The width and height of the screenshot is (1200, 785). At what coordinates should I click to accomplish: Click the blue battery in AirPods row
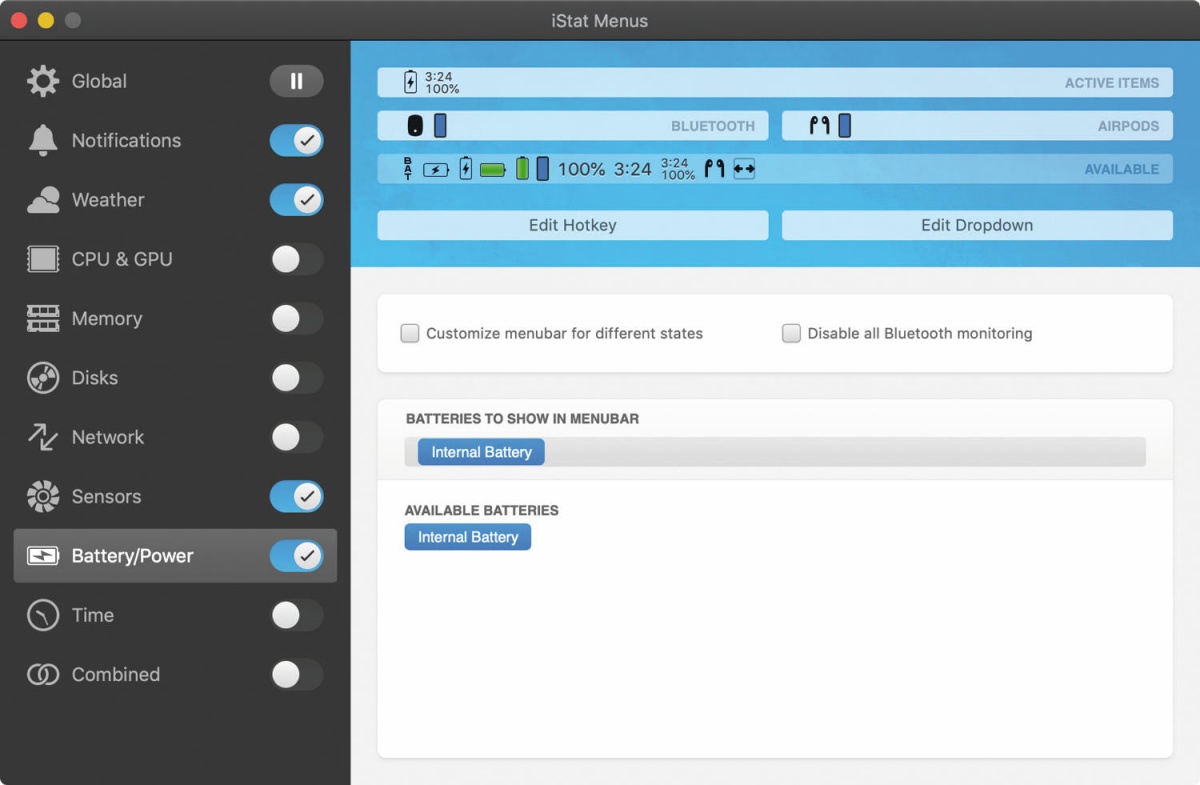click(845, 126)
